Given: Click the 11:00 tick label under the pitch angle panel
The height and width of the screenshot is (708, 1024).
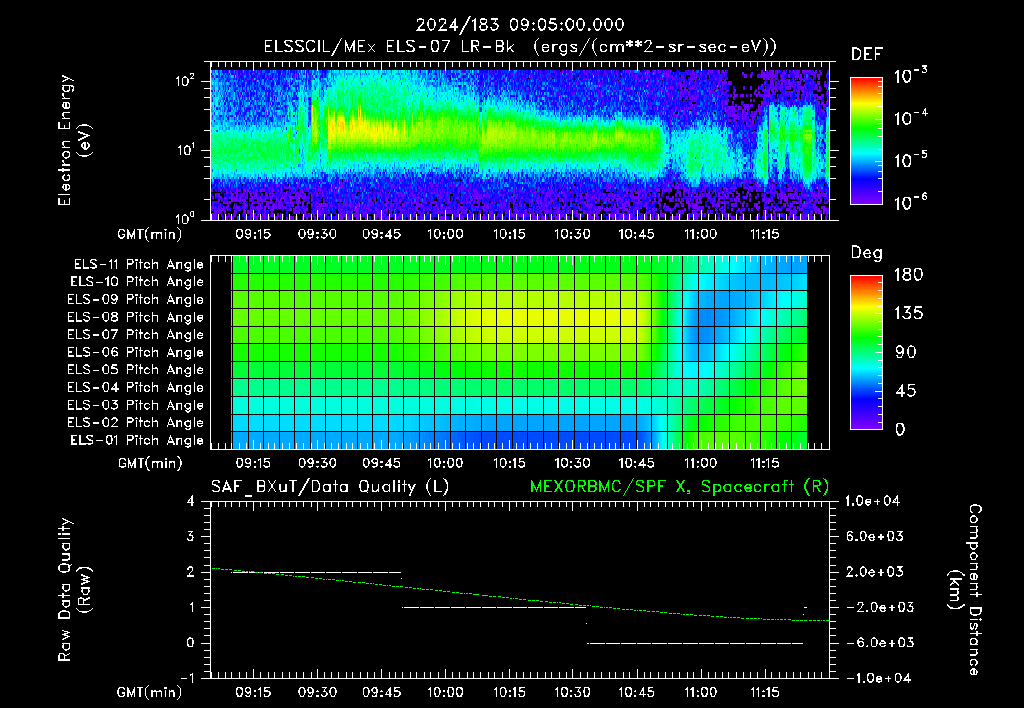Looking at the screenshot, I should [700, 463].
